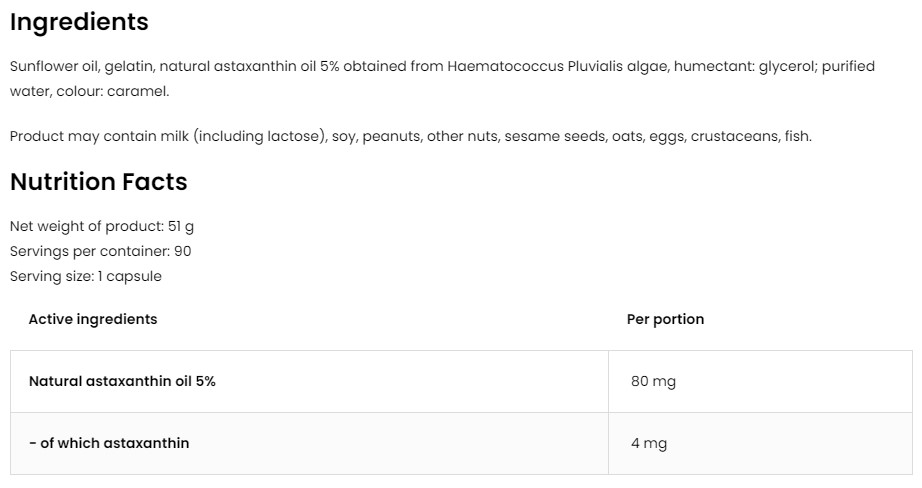Click the 'Servings per container: 90' line

pyautogui.click(x=100, y=251)
